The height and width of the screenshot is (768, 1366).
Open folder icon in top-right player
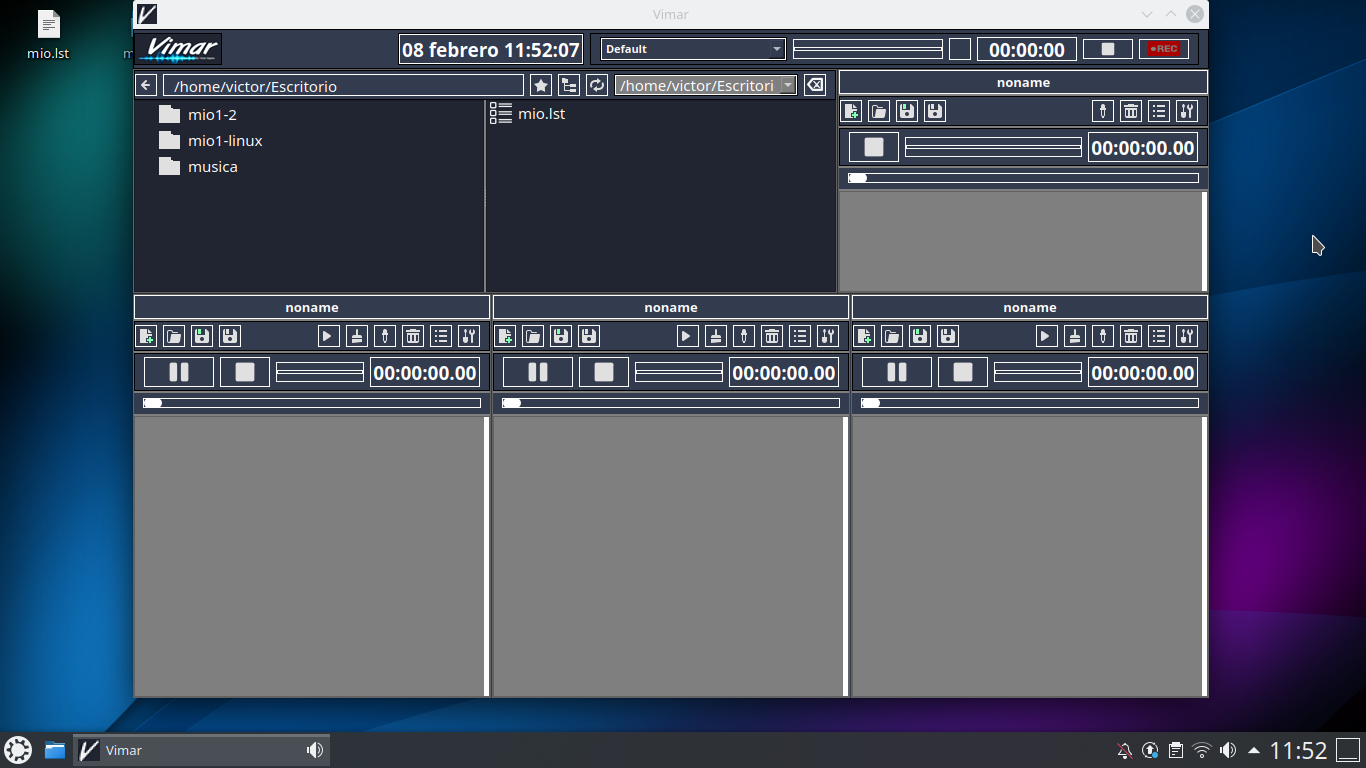[879, 111]
